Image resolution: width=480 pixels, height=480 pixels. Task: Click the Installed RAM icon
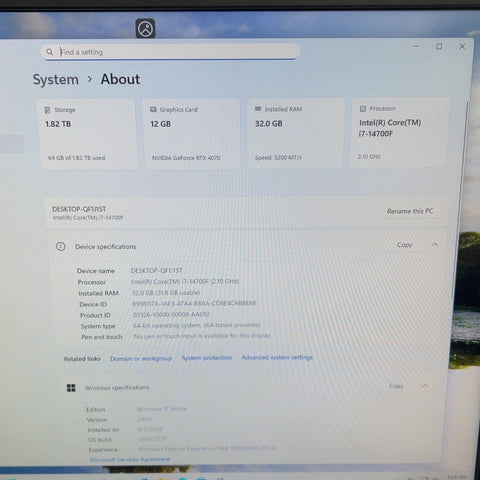click(258, 109)
